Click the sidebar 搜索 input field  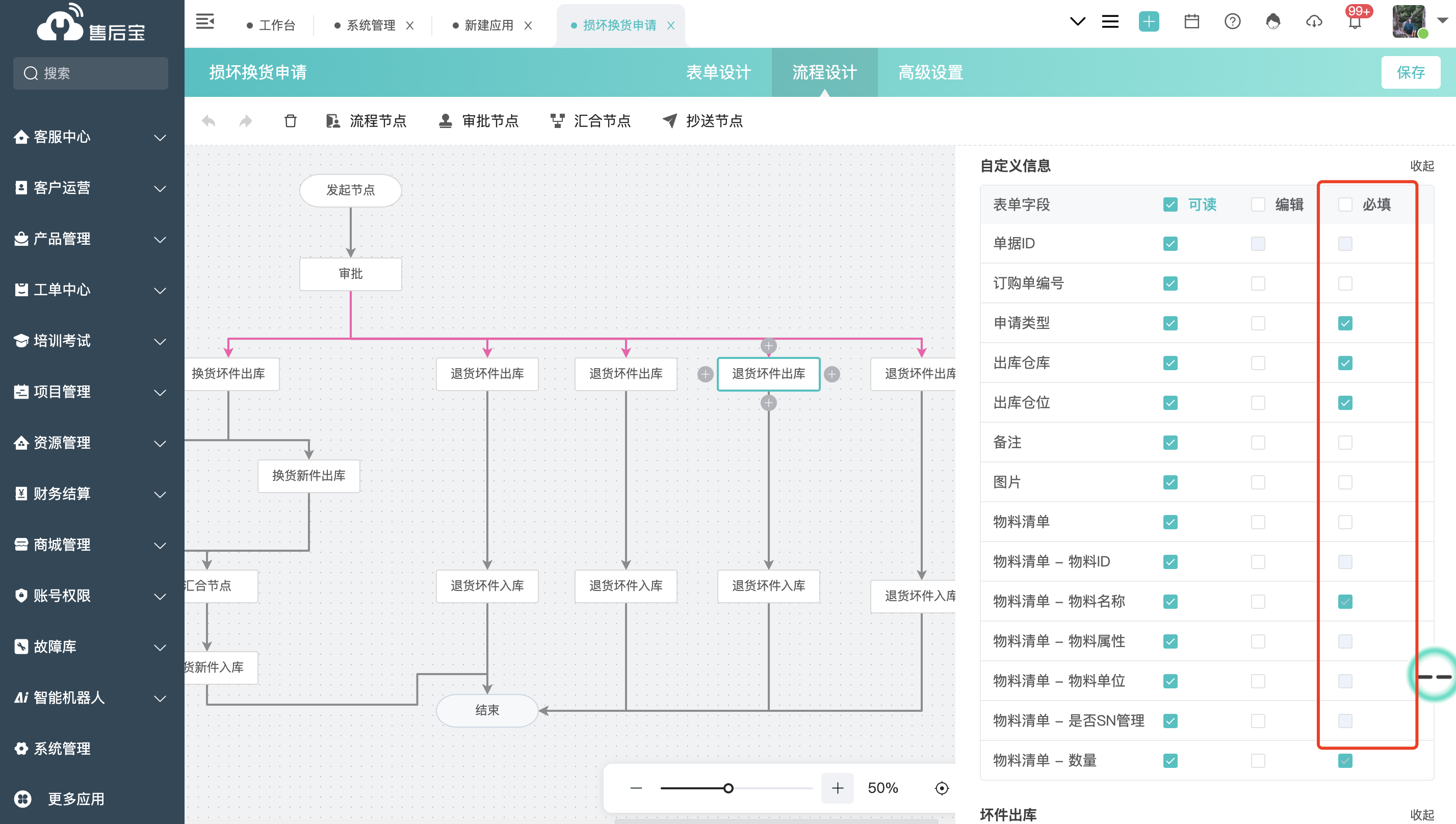(x=91, y=73)
